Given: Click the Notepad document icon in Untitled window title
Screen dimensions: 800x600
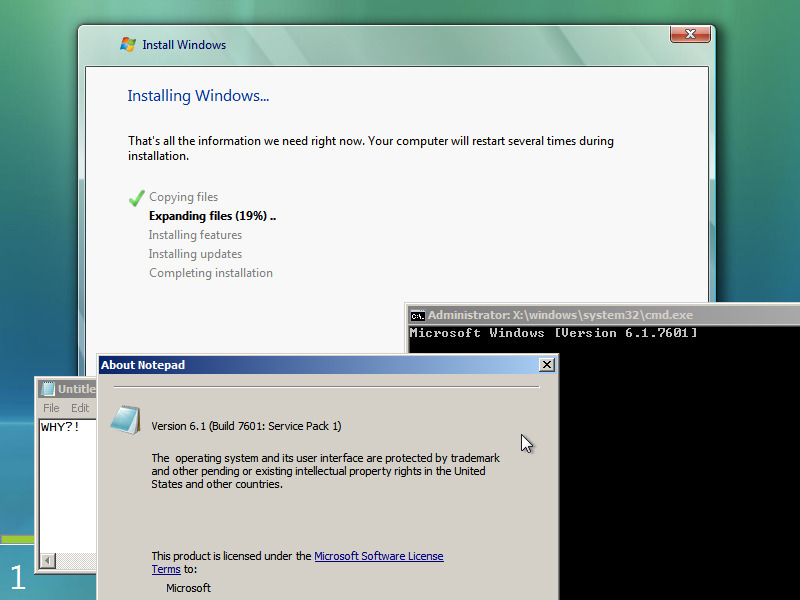Looking at the screenshot, I should tap(47, 389).
